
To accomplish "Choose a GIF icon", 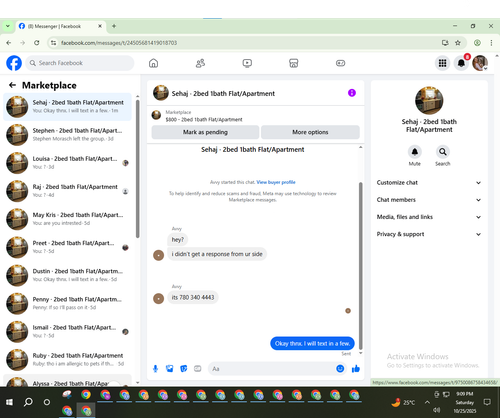I will click(x=198, y=369).
